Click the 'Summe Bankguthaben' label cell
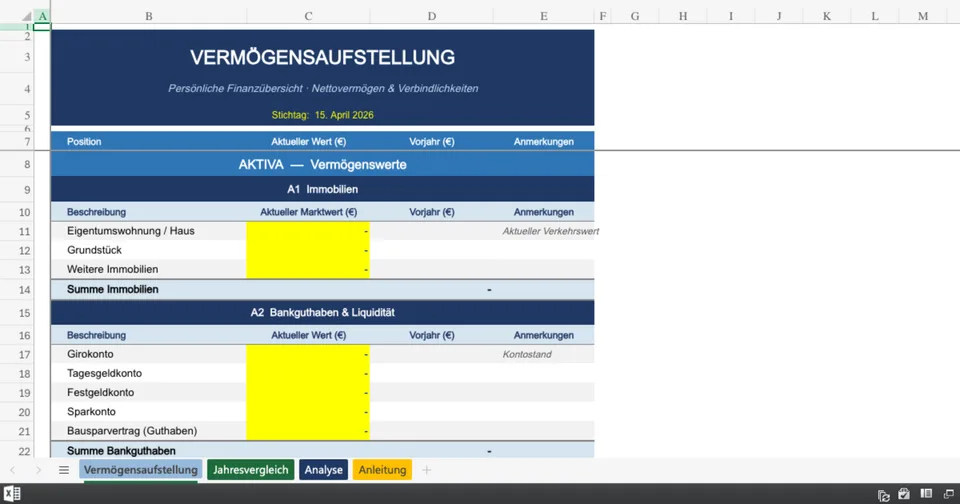 click(149, 451)
